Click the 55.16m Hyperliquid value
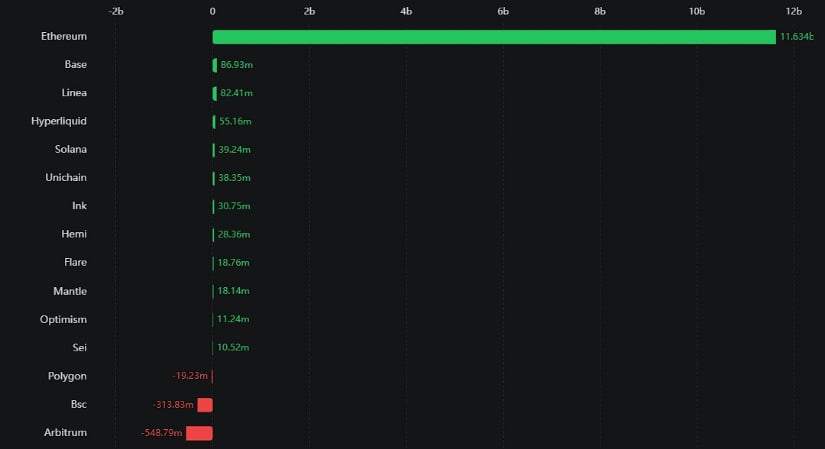The image size is (825, 449). (x=235, y=121)
